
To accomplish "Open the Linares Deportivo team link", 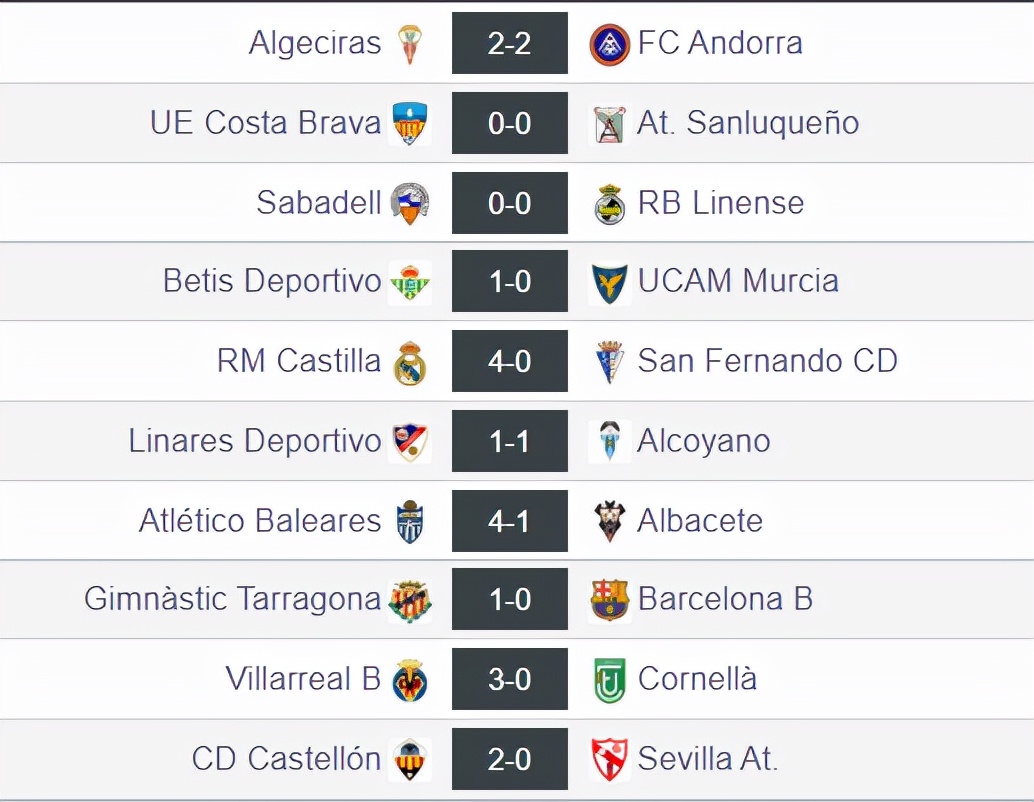I will click(x=255, y=441).
